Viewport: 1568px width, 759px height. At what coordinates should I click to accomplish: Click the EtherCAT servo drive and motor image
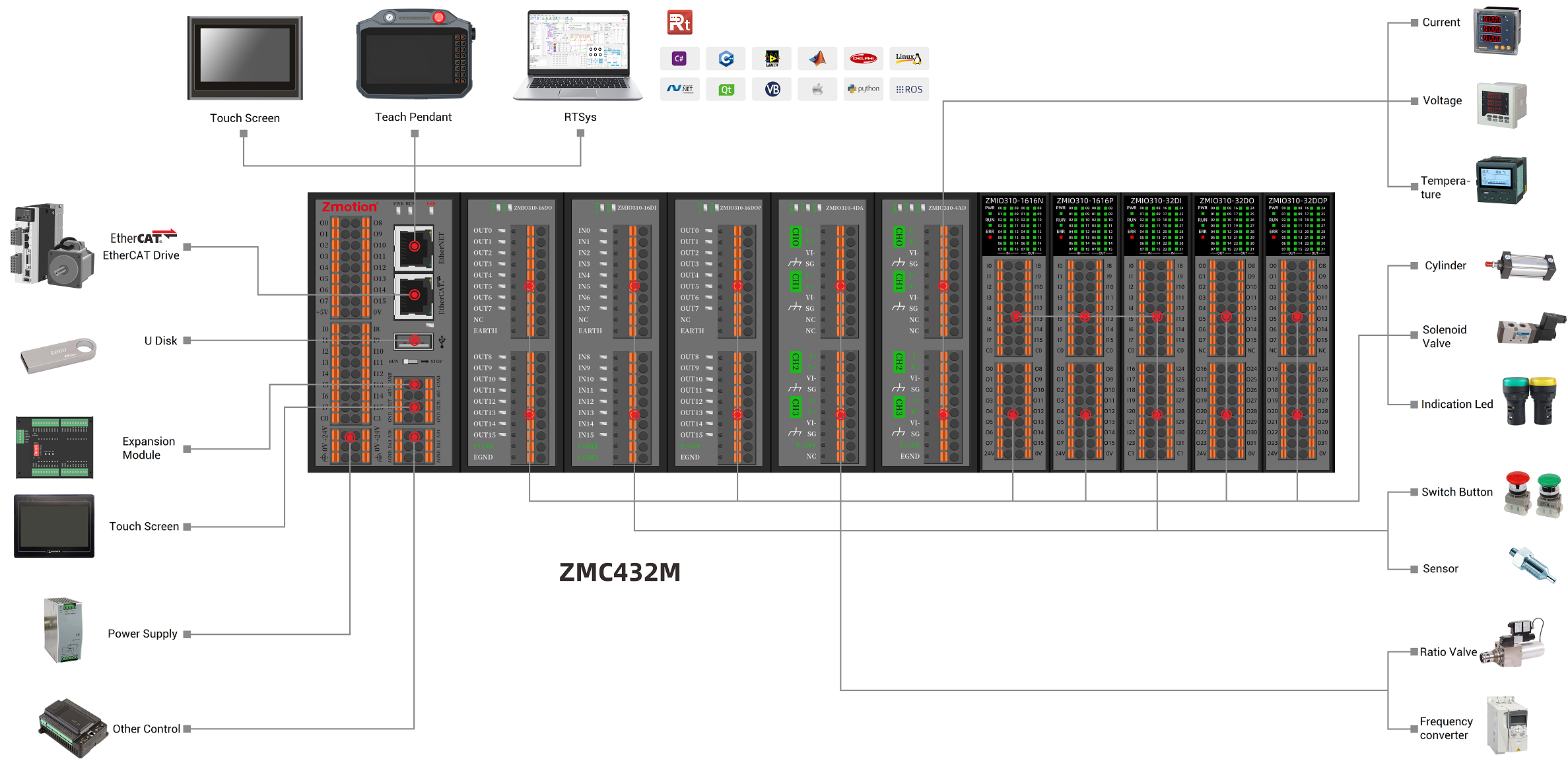pos(51,246)
